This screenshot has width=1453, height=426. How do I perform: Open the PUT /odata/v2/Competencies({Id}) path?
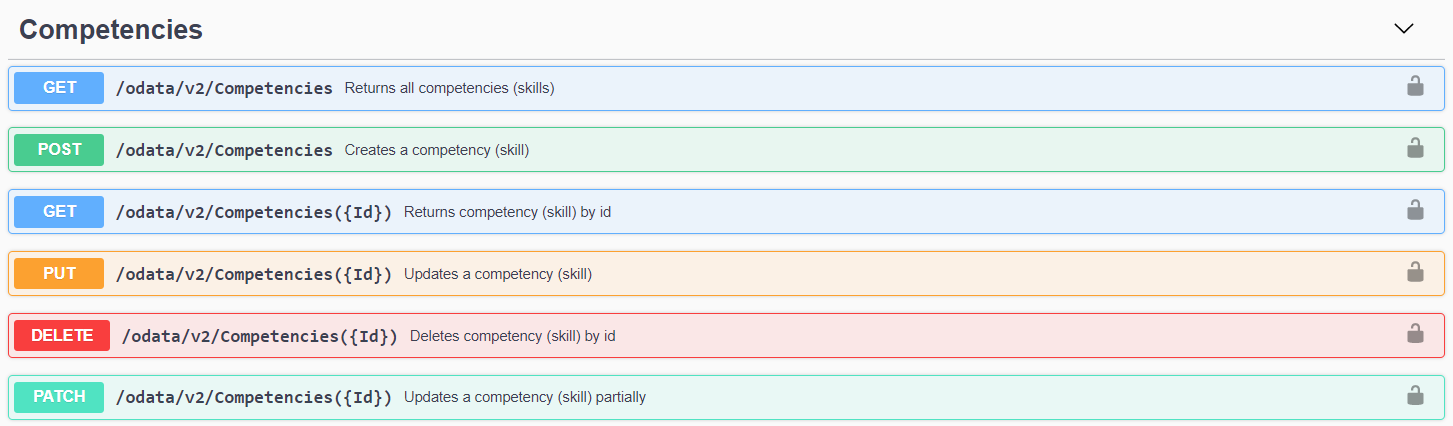point(254,274)
